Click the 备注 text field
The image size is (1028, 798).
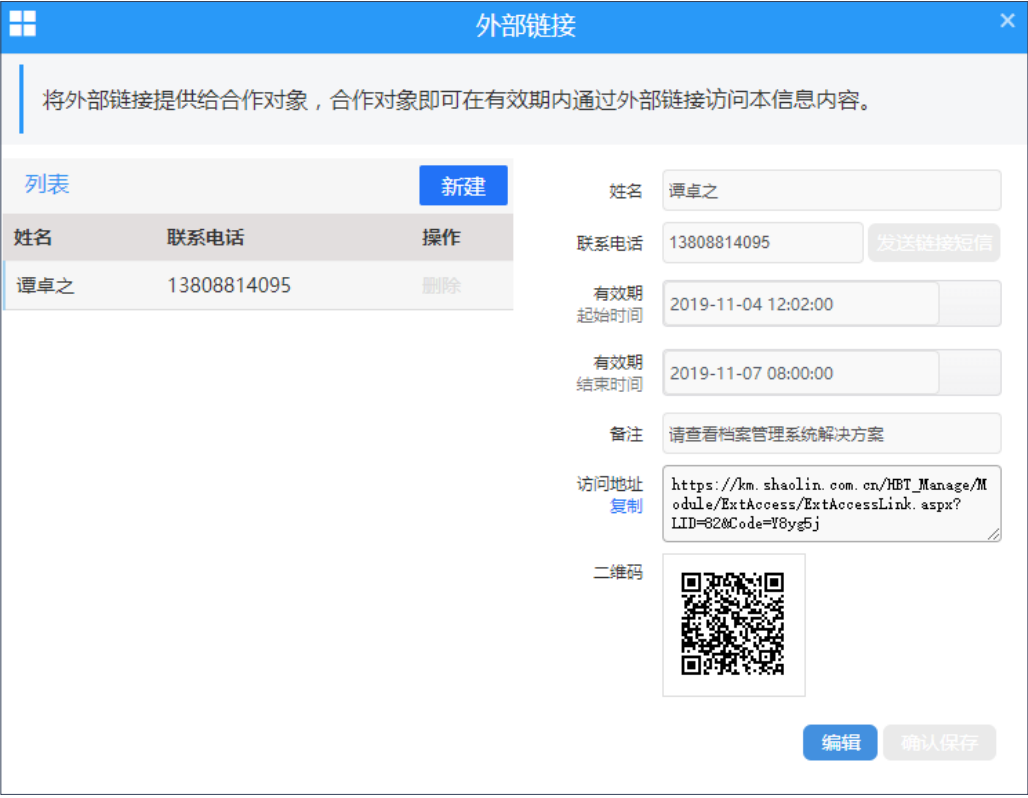click(x=831, y=434)
